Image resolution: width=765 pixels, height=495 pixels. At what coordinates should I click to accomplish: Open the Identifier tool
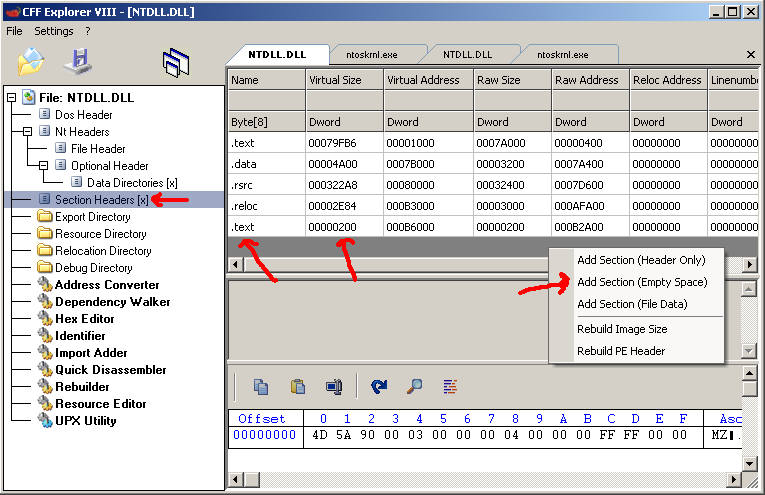click(80, 336)
